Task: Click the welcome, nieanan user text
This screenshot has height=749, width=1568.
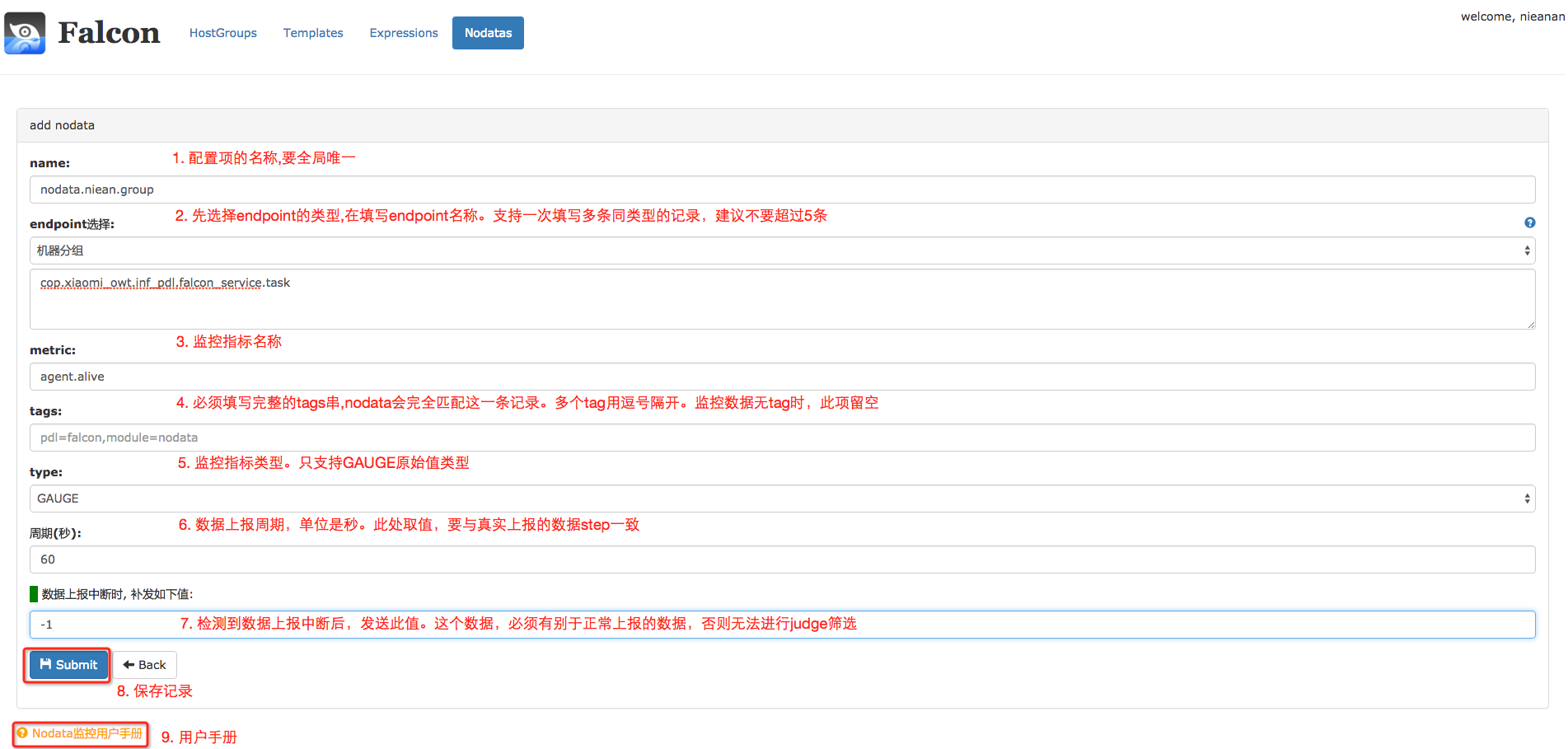Action: coord(1512,16)
